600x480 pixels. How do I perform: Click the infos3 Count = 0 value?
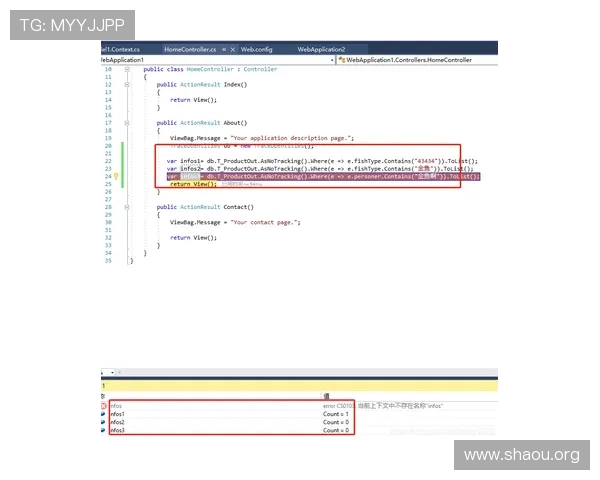[x=336, y=430]
